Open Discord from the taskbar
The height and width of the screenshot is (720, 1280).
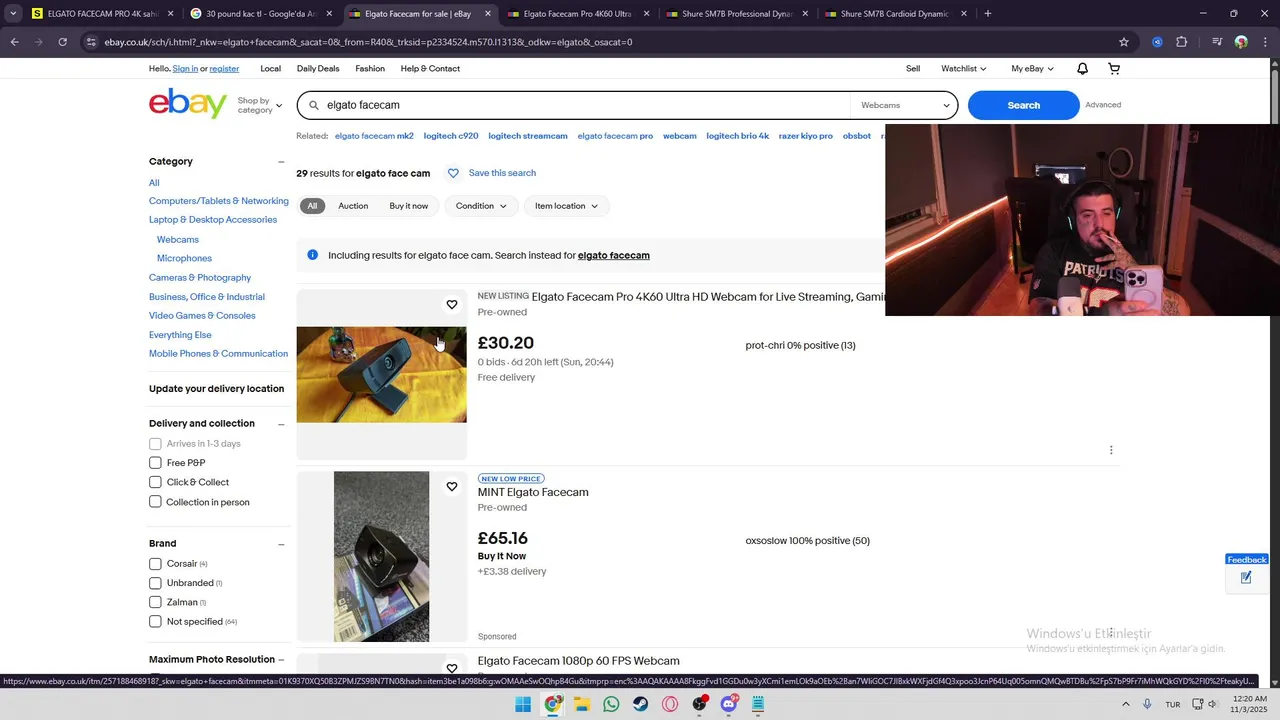729,704
